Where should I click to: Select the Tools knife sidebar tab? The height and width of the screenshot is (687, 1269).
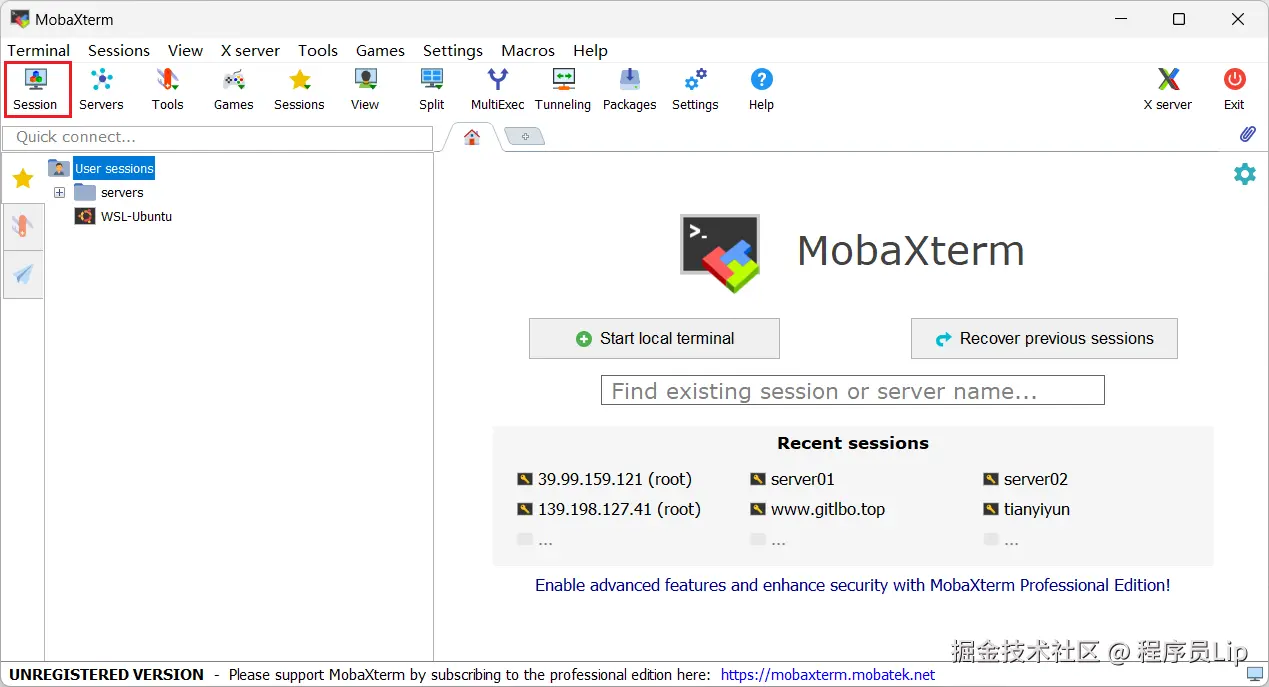(x=22, y=226)
